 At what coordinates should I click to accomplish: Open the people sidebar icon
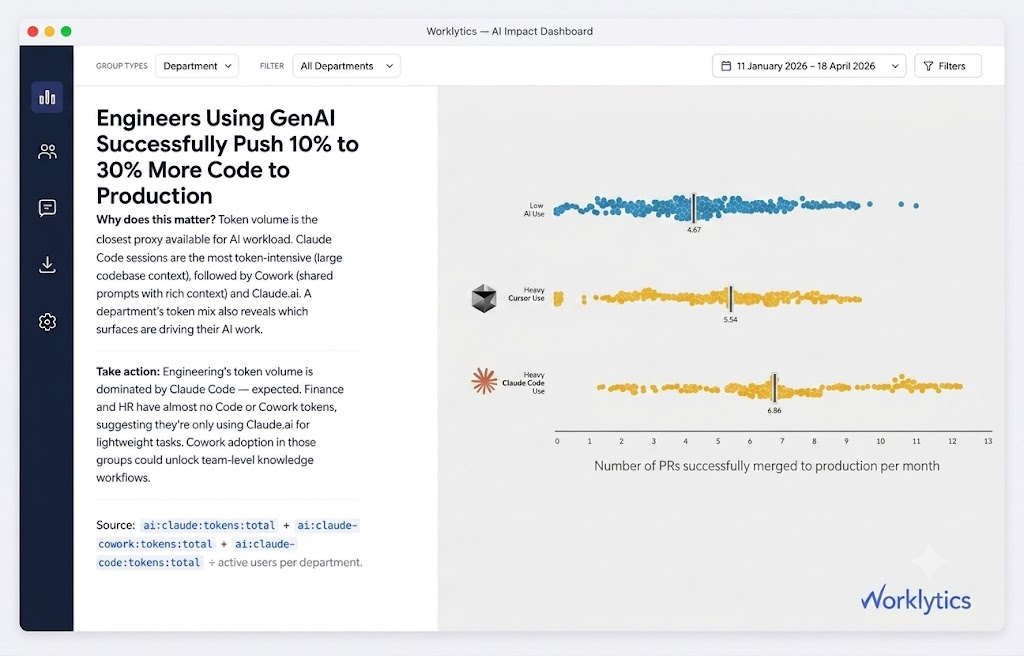click(x=47, y=152)
